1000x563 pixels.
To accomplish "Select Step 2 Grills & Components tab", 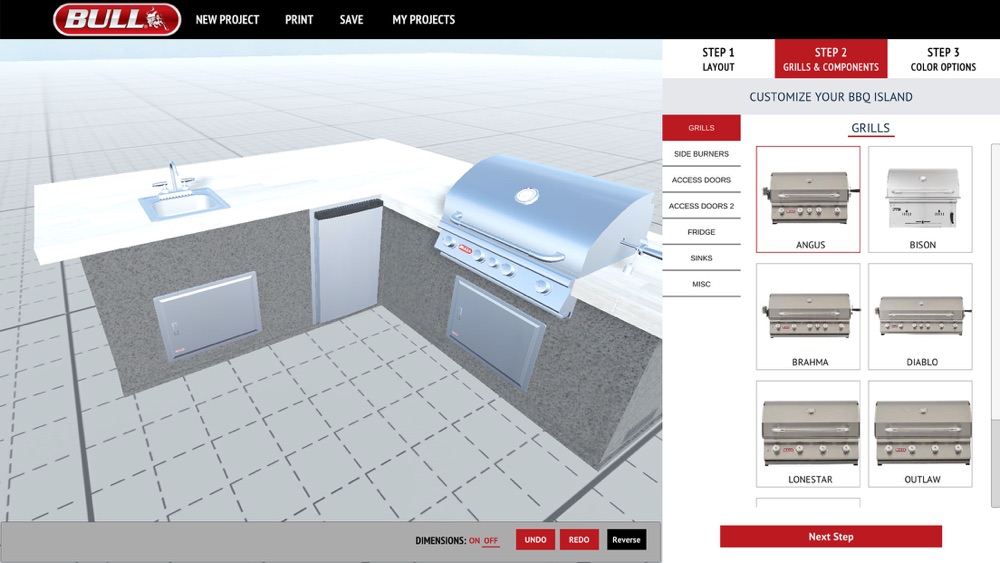I will click(831, 59).
